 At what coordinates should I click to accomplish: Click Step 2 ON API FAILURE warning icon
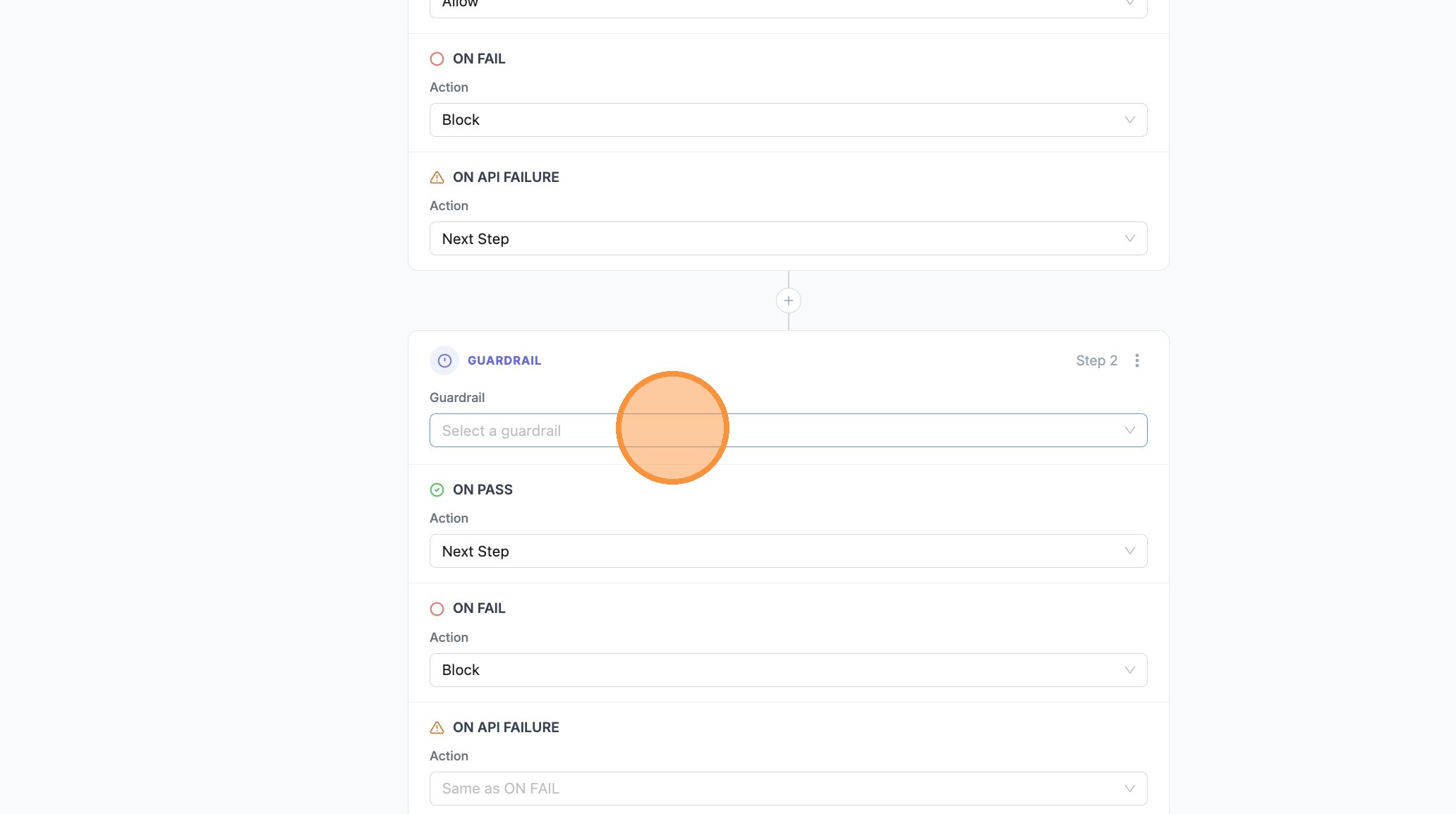tap(437, 727)
